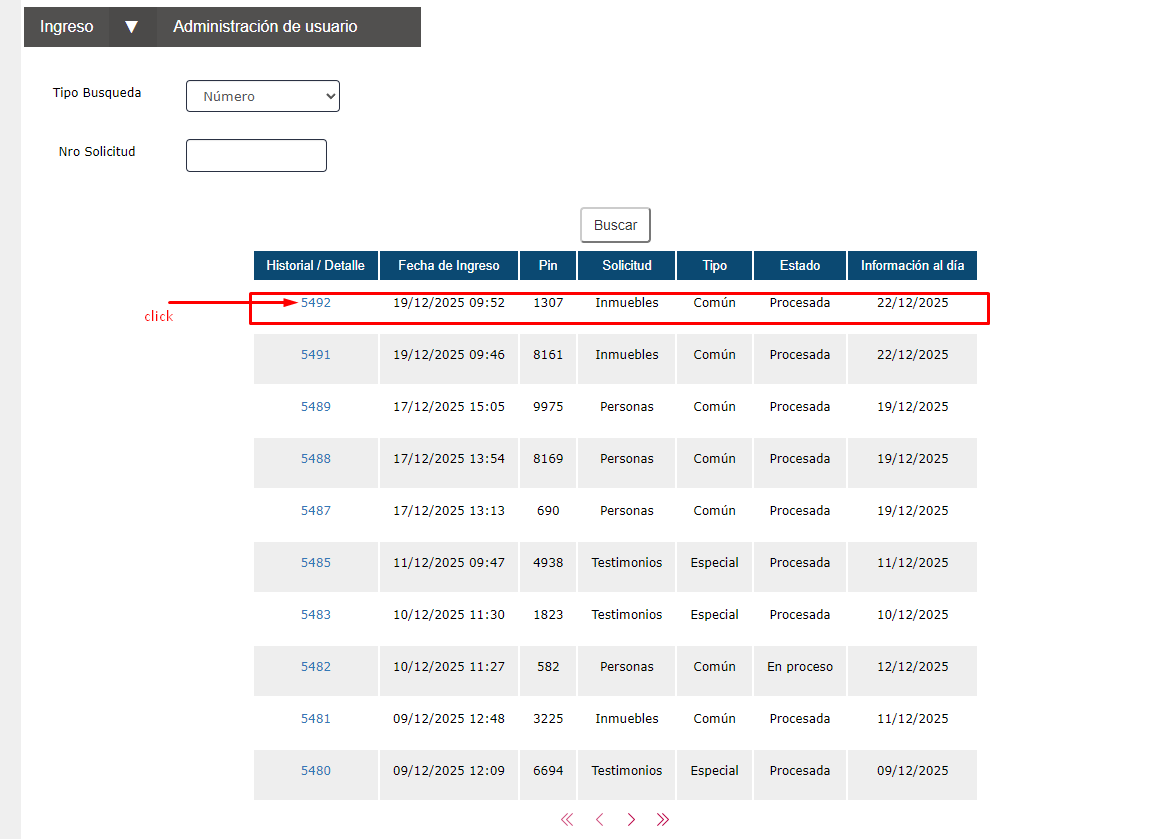
Task: Go to first page of results
Action: pos(567,820)
